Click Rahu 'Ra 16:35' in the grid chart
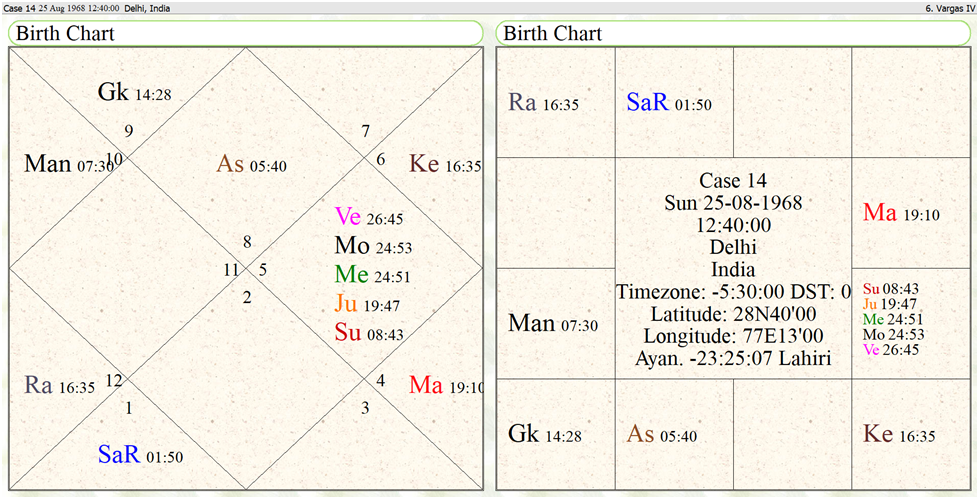The image size is (979, 499). coord(544,102)
